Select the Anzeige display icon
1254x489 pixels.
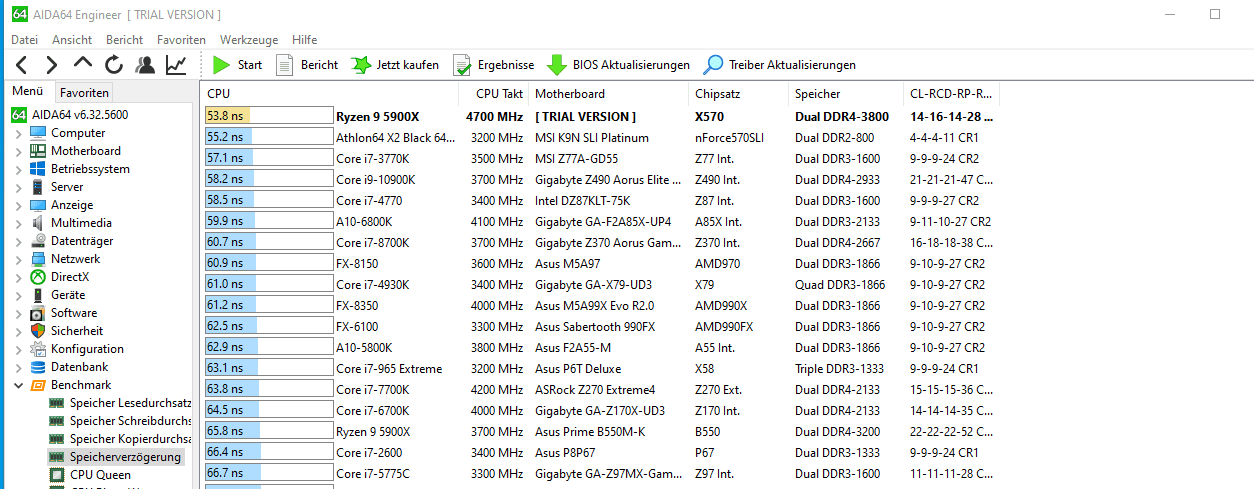38,205
